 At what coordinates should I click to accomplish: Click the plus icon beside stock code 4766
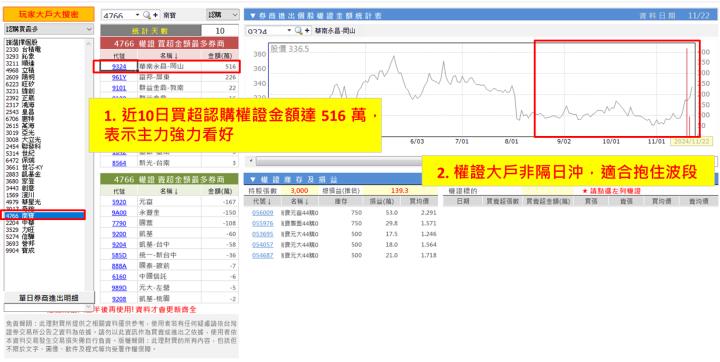pyautogui.click(x=156, y=15)
